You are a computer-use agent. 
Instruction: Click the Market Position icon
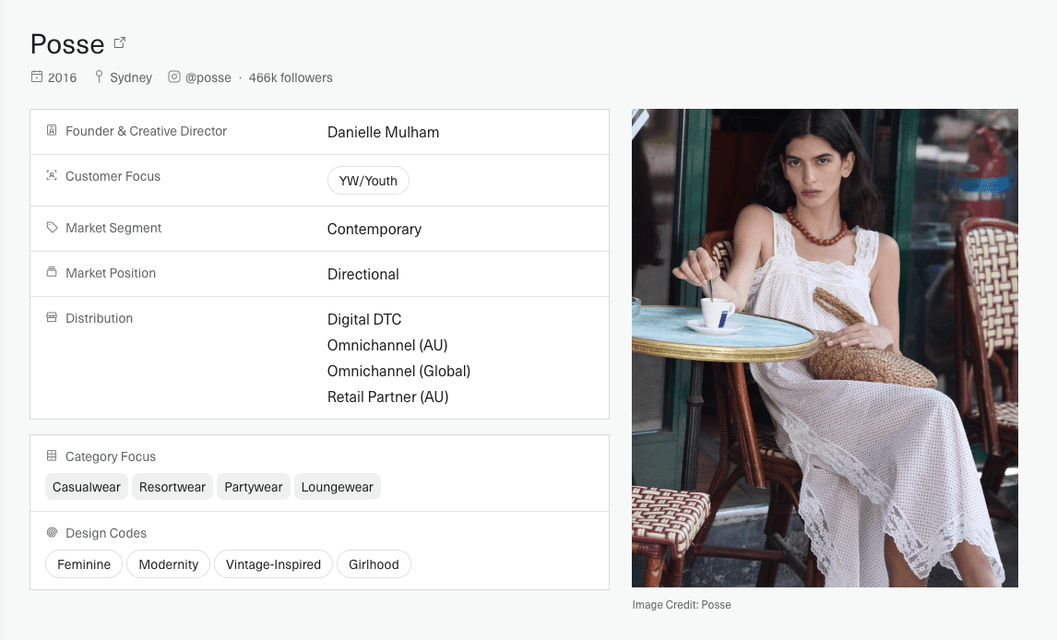(52, 273)
